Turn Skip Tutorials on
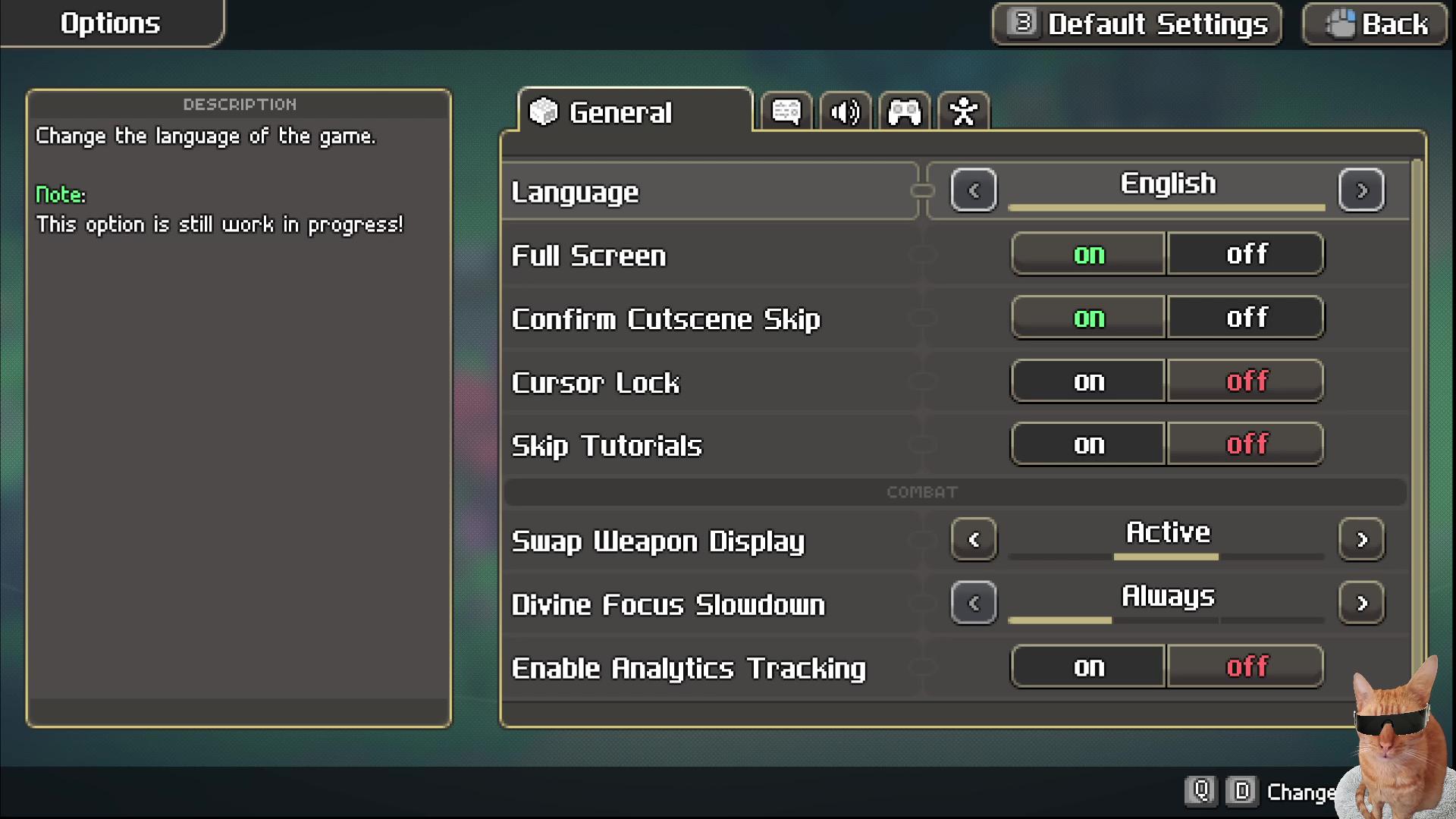This screenshot has height=819, width=1456. point(1088,444)
